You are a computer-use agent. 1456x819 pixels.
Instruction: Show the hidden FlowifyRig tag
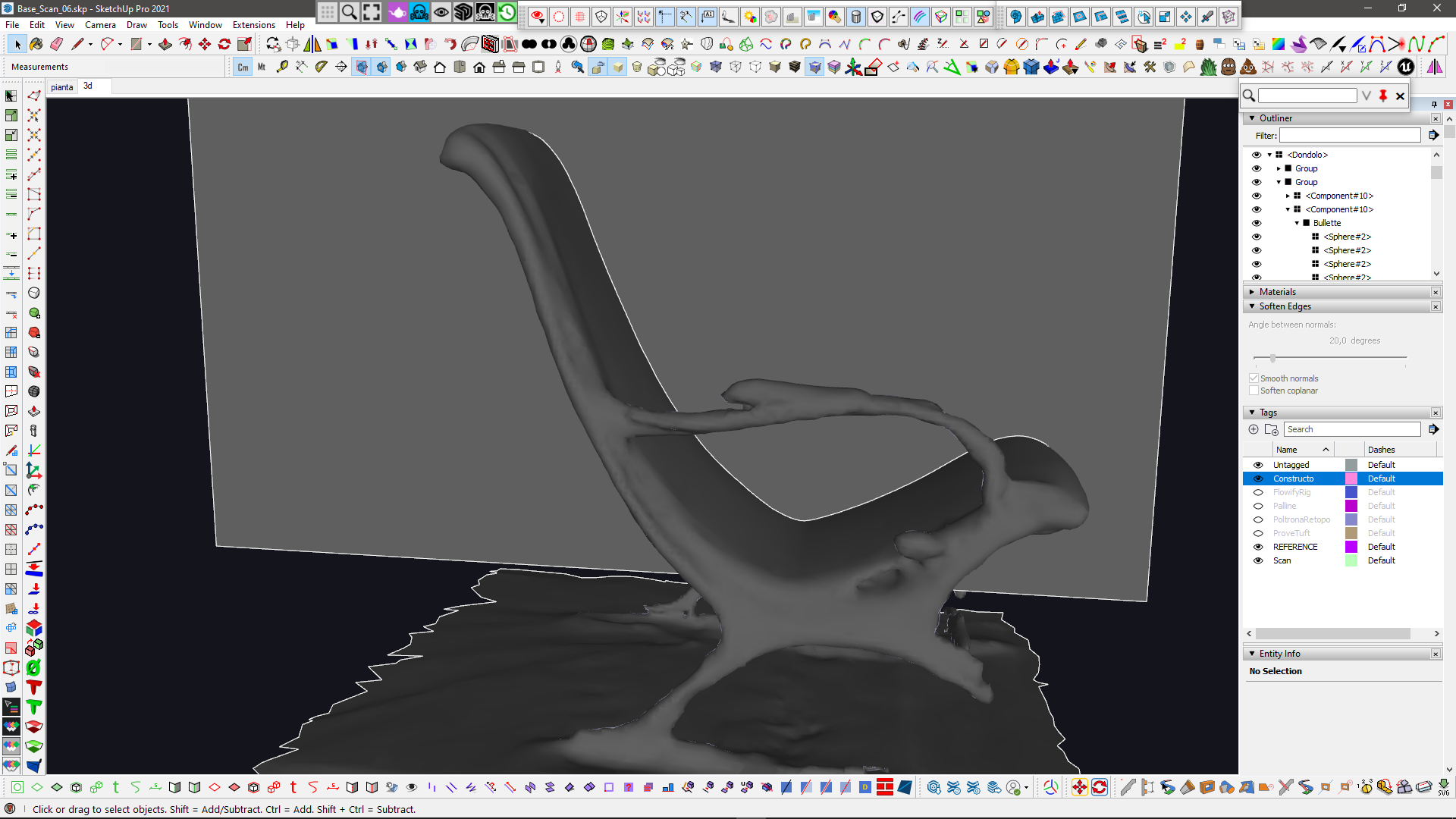click(x=1258, y=492)
